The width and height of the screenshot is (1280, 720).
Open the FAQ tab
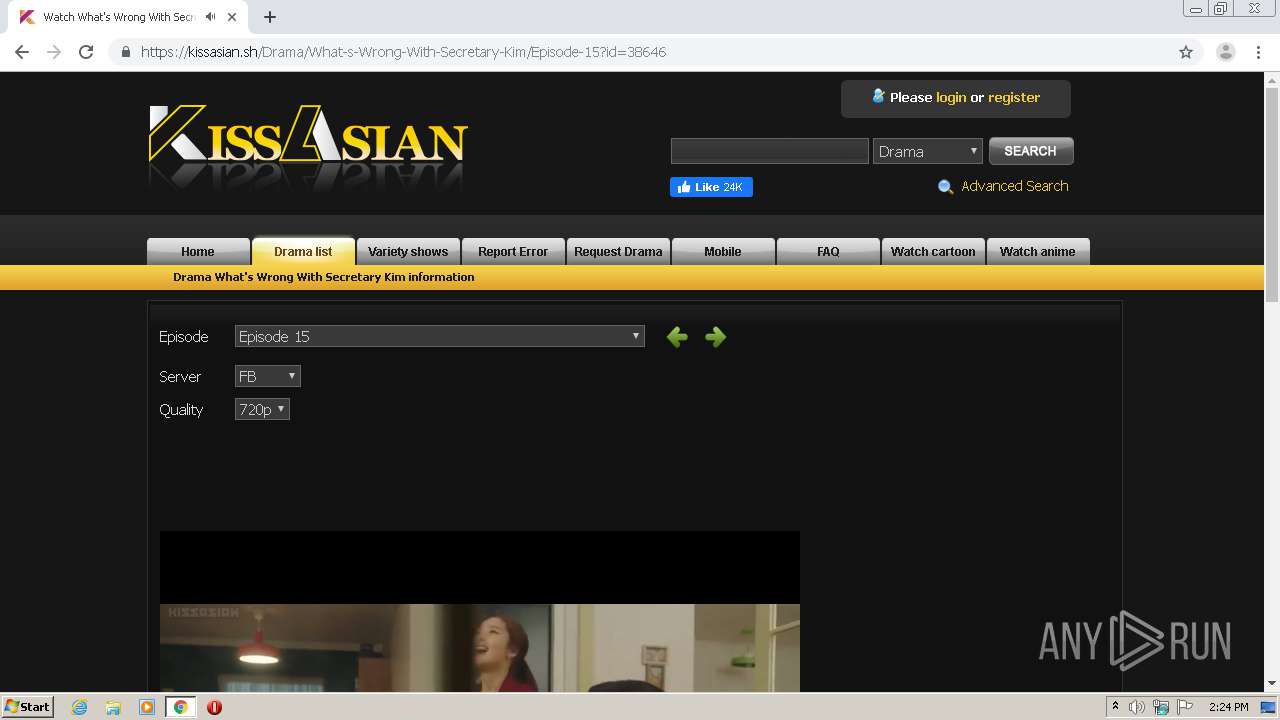828,251
